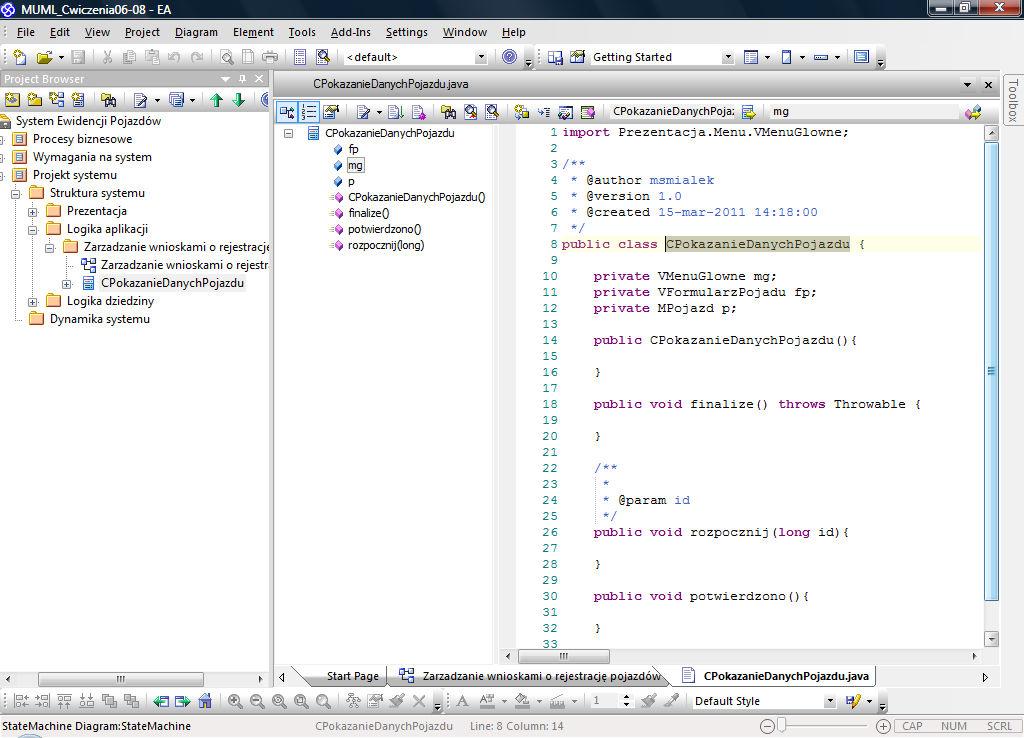Open the File menu
This screenshot has height=738, width=1024.
[25, 32]
